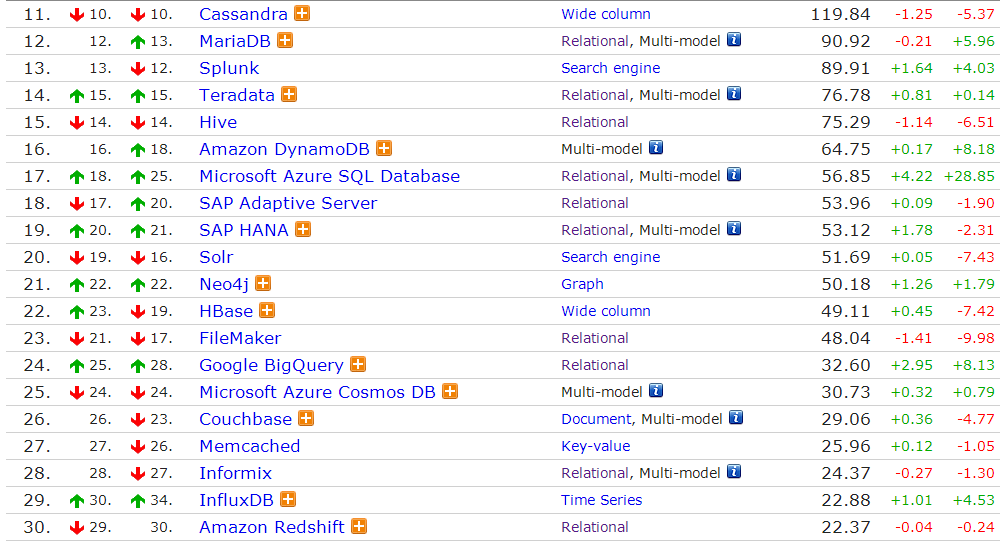Click the info icon in the SAP HANA row

coord(734,229)
